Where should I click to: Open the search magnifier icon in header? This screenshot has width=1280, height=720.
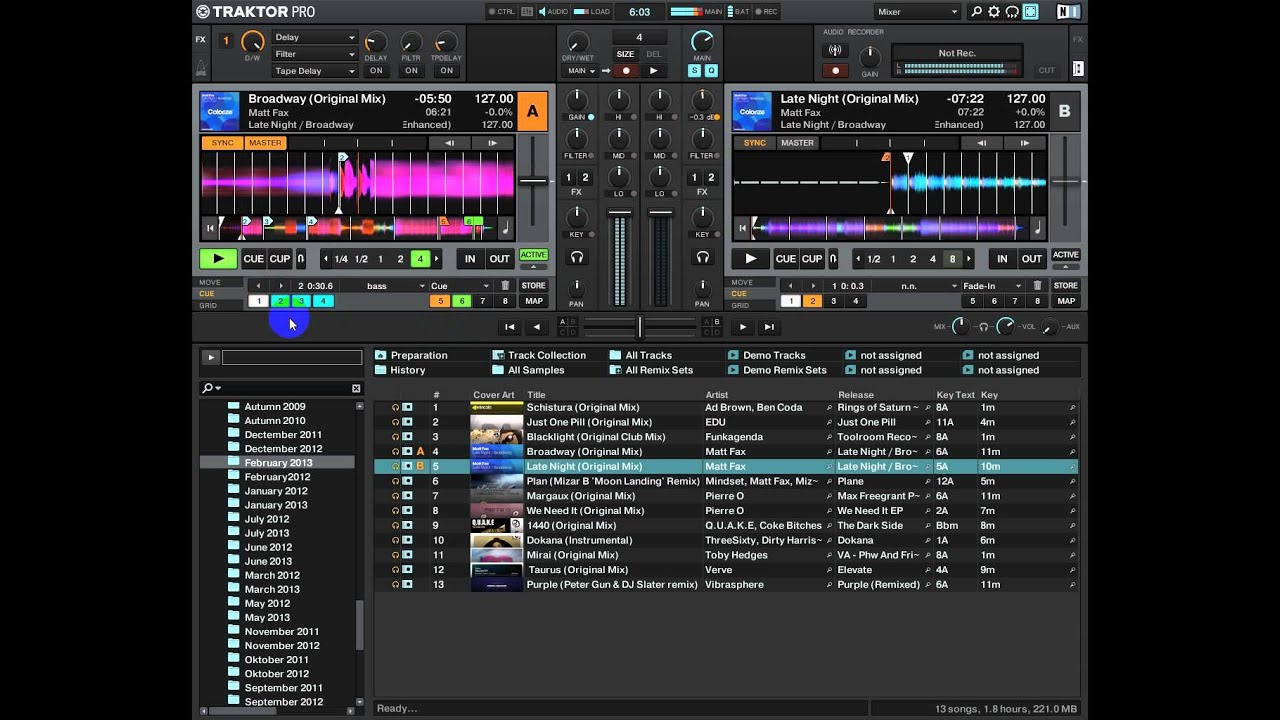(977, 12)
